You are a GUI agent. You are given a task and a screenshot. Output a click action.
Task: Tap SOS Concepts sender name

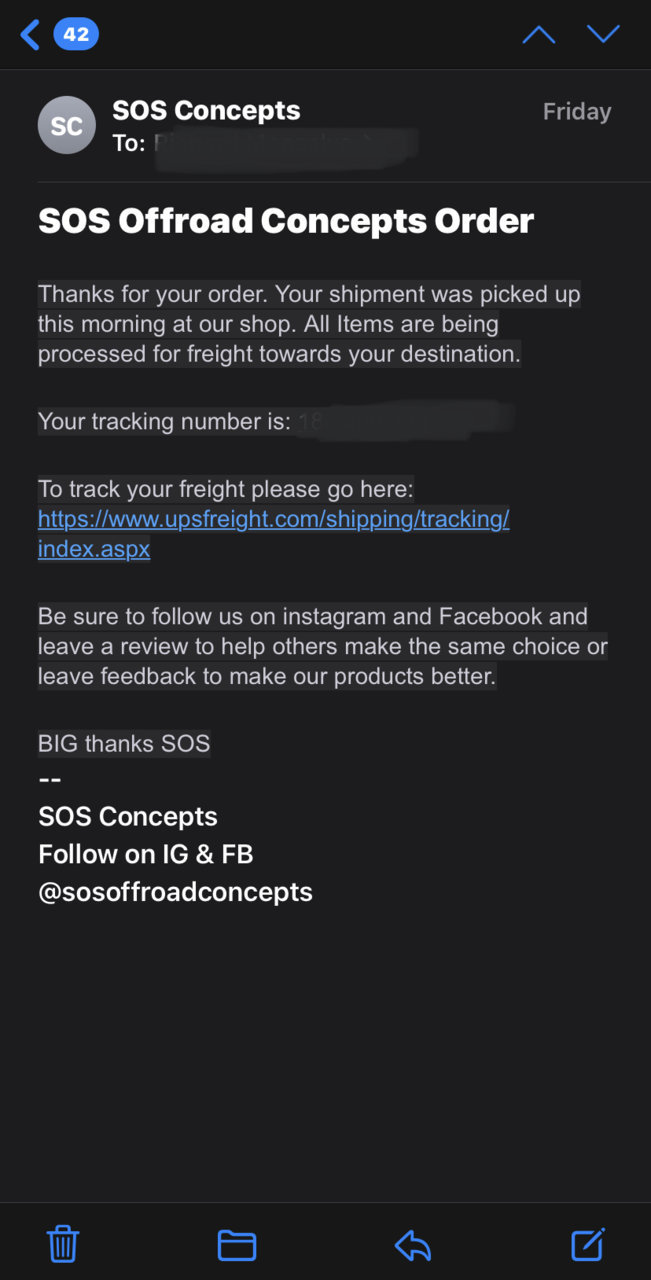click(206, 110)
